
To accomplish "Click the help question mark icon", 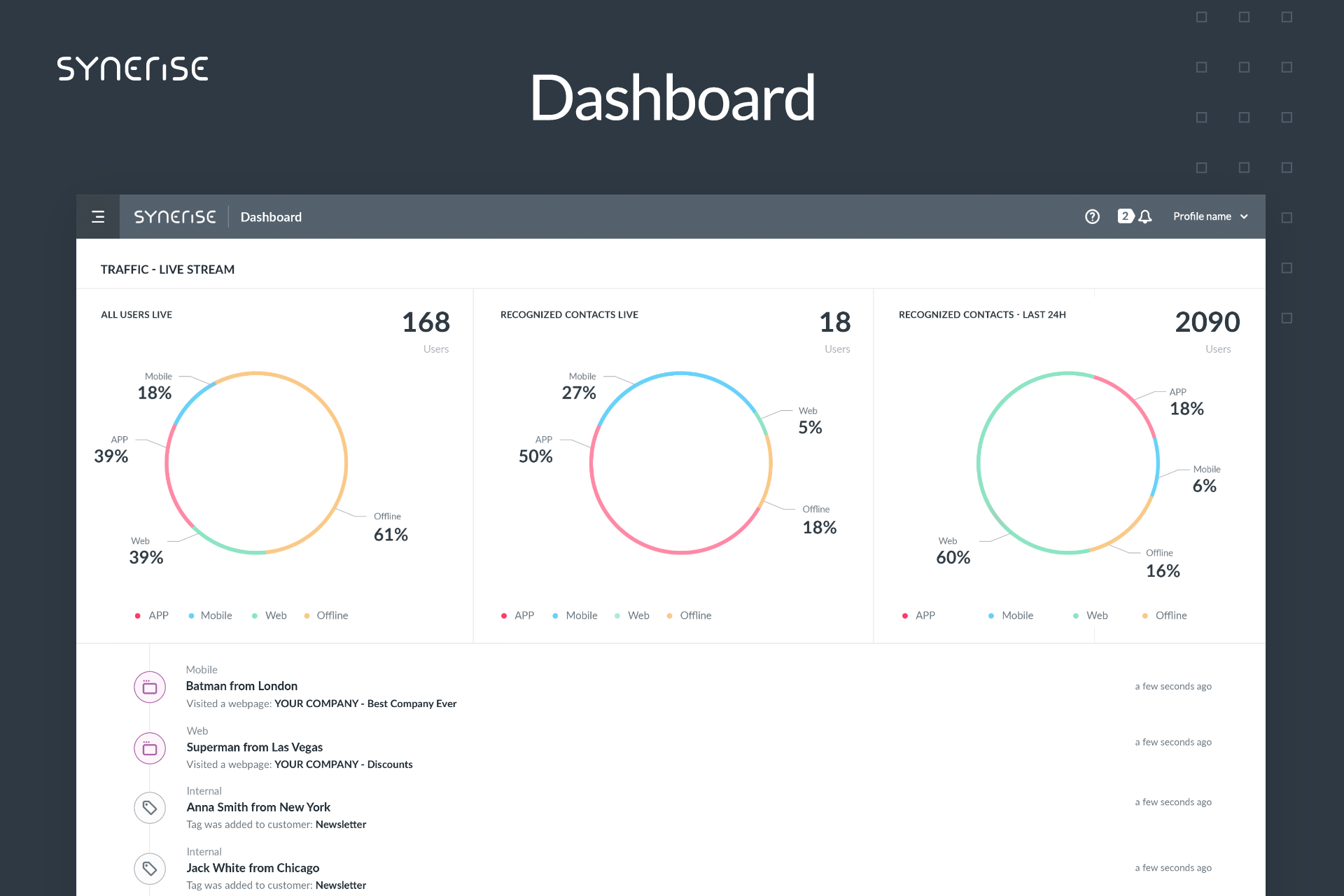I will (1092, 217).
